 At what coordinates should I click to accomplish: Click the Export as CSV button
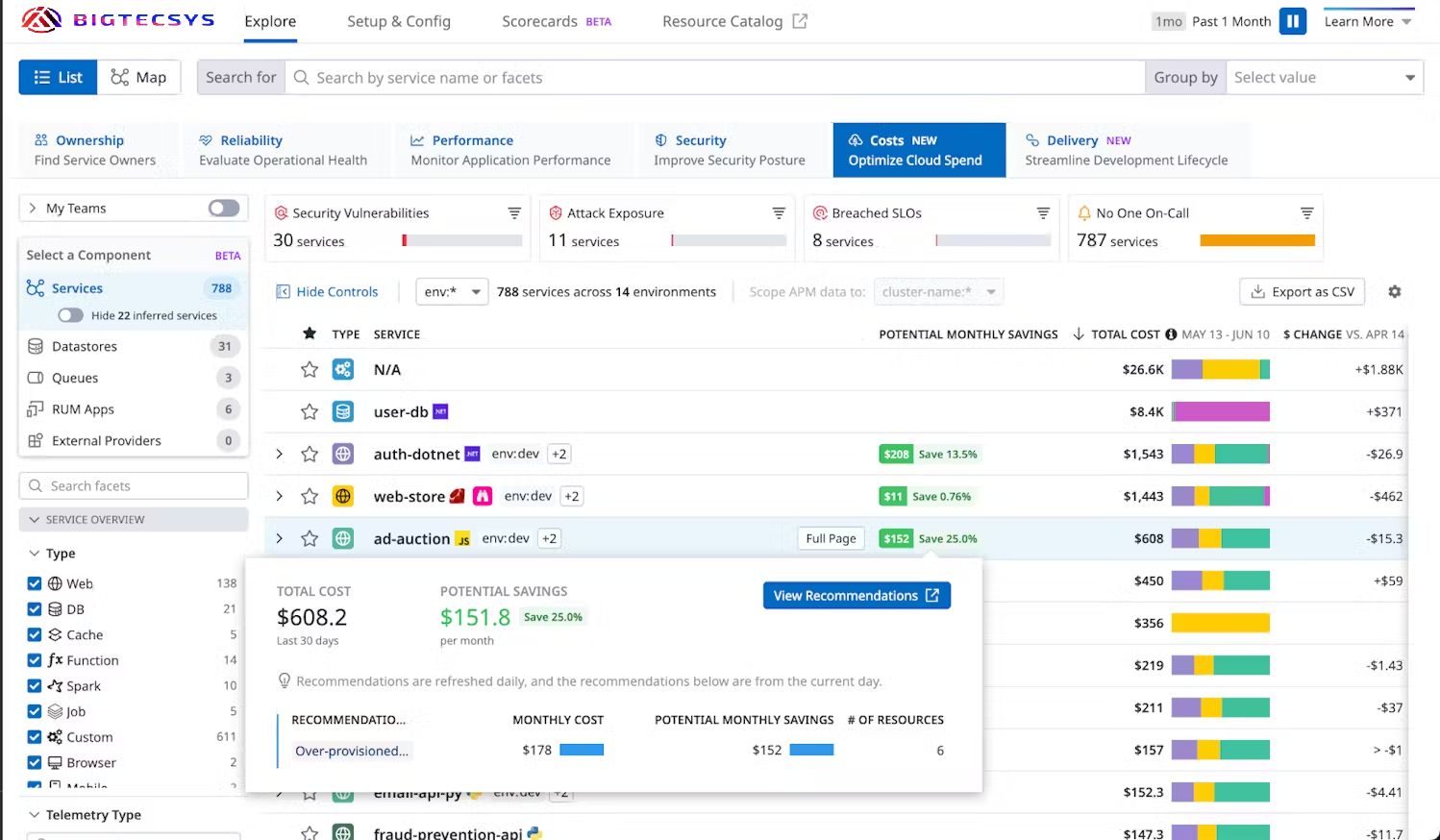[x=1303, y=291]
